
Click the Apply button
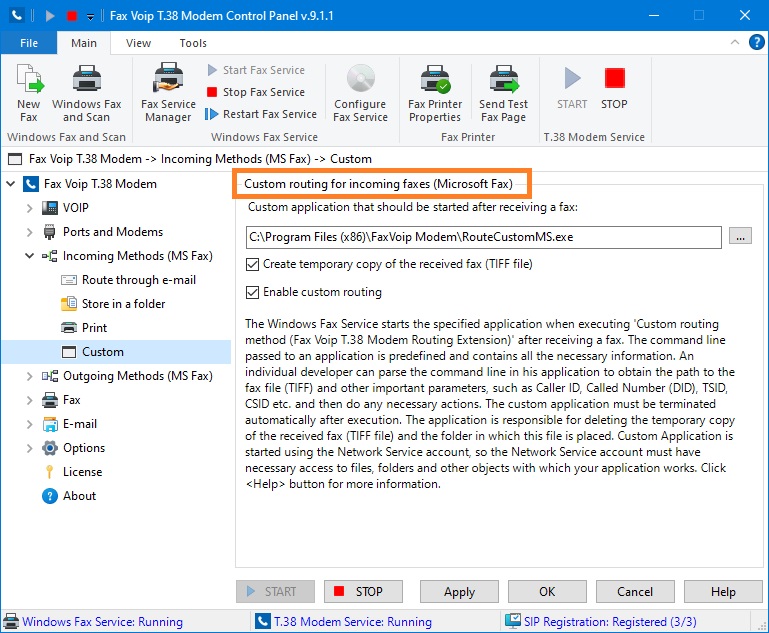click(460, 592)
